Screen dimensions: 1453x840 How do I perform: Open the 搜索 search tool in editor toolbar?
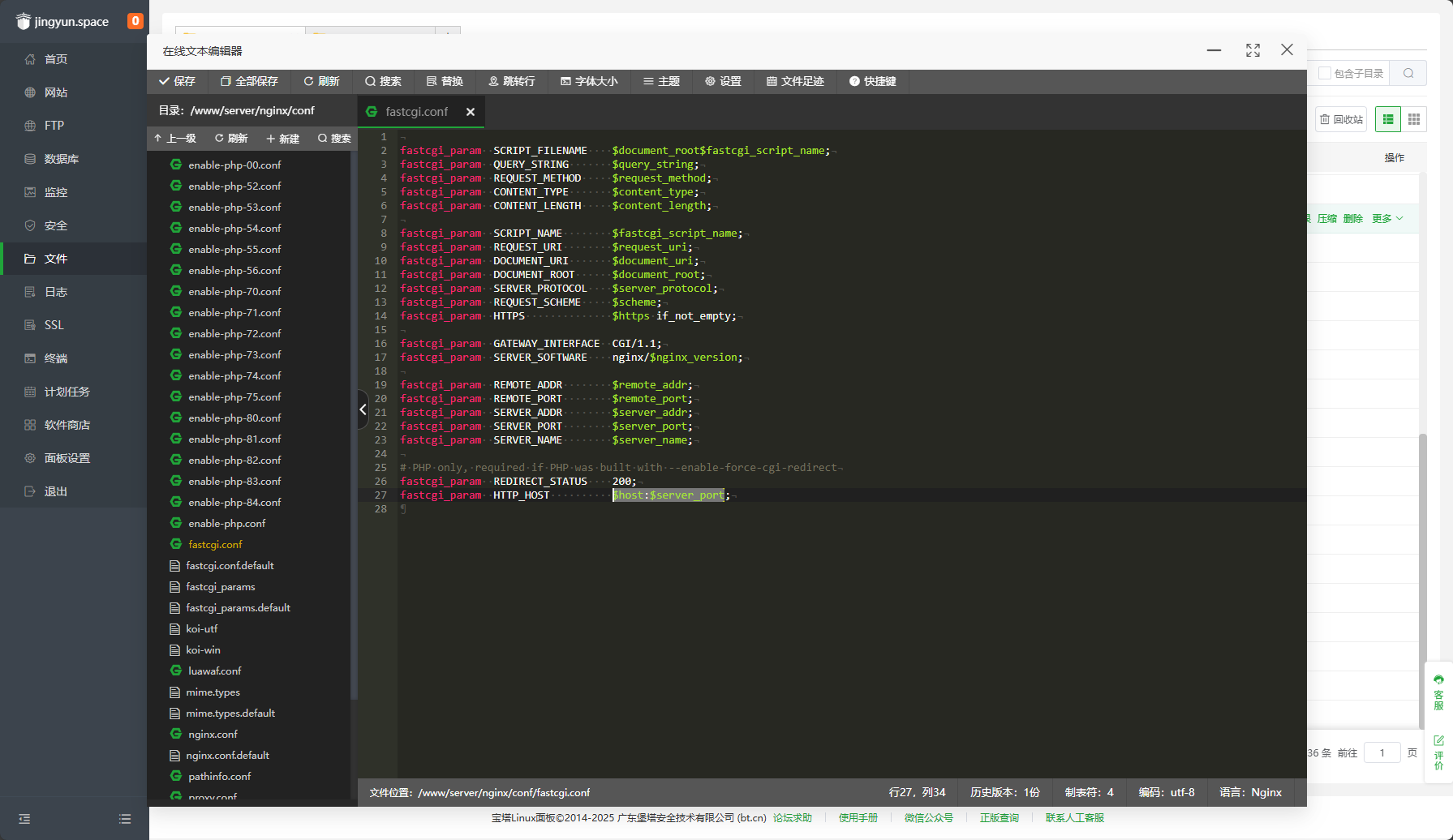click(383, 81)
